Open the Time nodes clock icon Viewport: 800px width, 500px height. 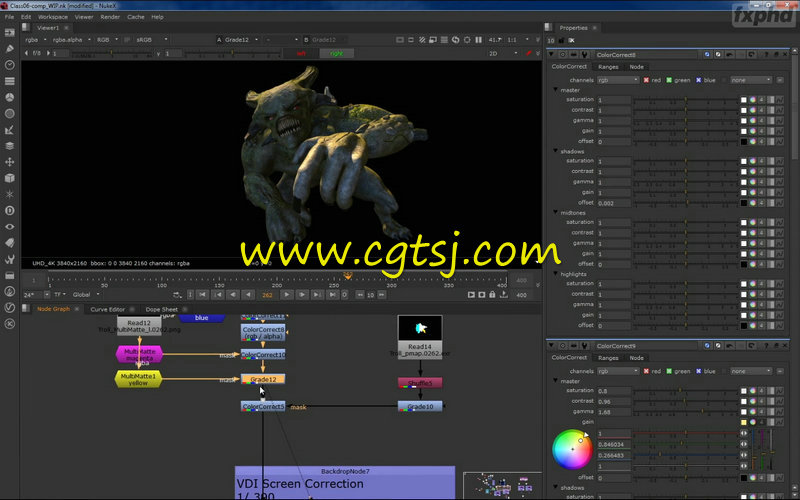(x=9, y=65)
